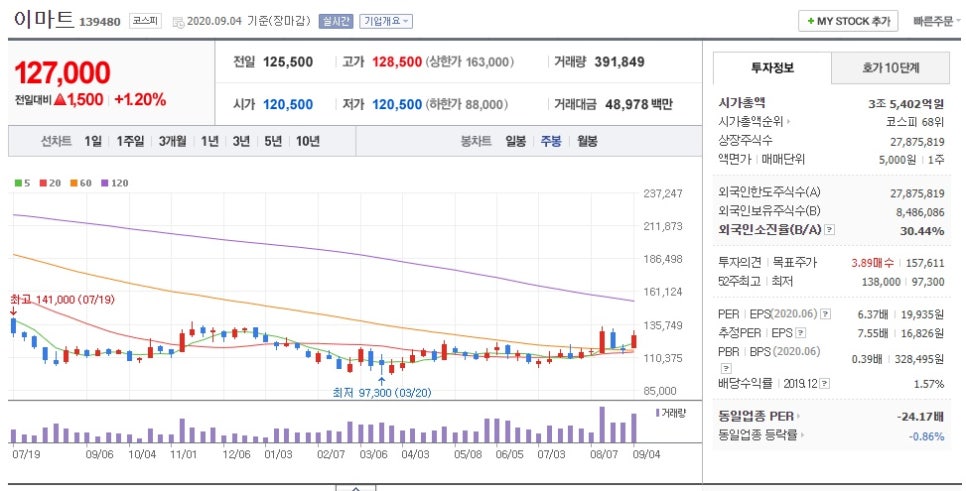This screenshot has width=966, height=491.
Task: Click the red 20 moving average legend
Action: (50, 183)
